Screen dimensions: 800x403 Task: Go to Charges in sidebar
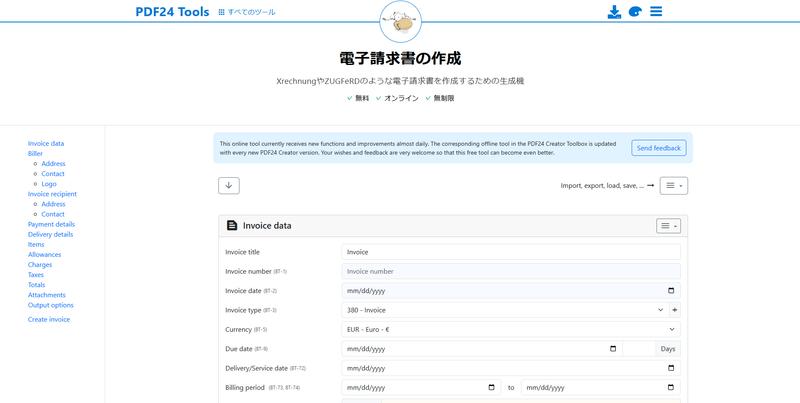click(x=40, y=265)
